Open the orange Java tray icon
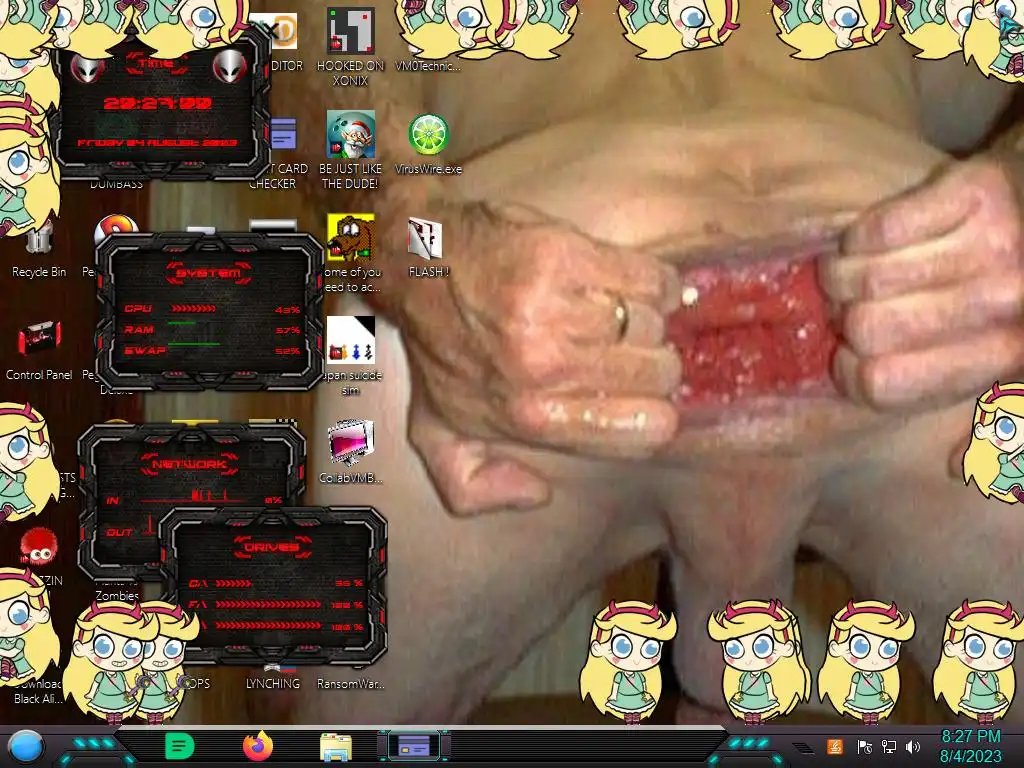This screenshot has height=768, width=1024. (x=835, y=746)
